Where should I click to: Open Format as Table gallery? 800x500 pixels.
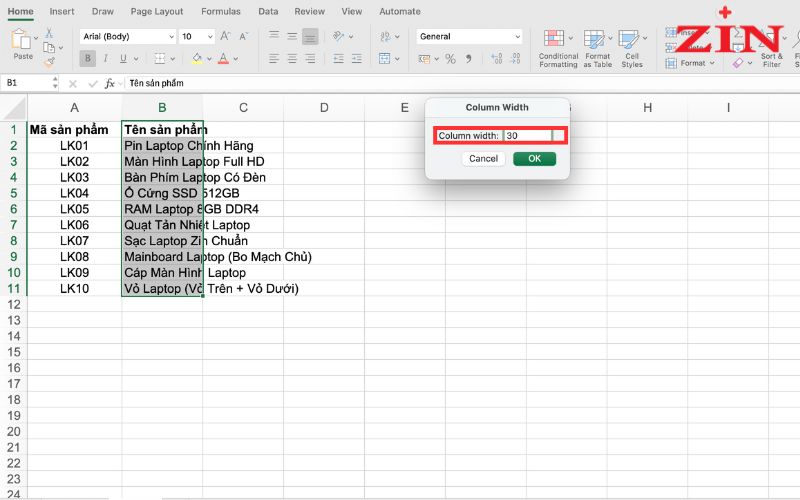pyautogui.click(x=597, y=49)
